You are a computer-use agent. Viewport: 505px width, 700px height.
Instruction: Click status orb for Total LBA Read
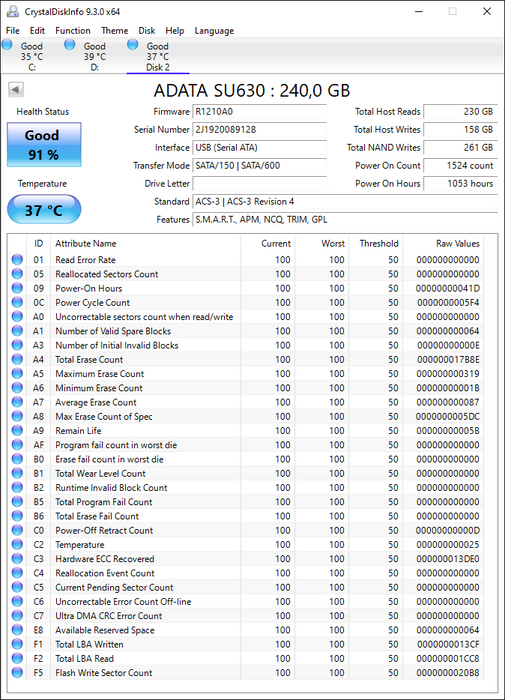tap(17, 658)
